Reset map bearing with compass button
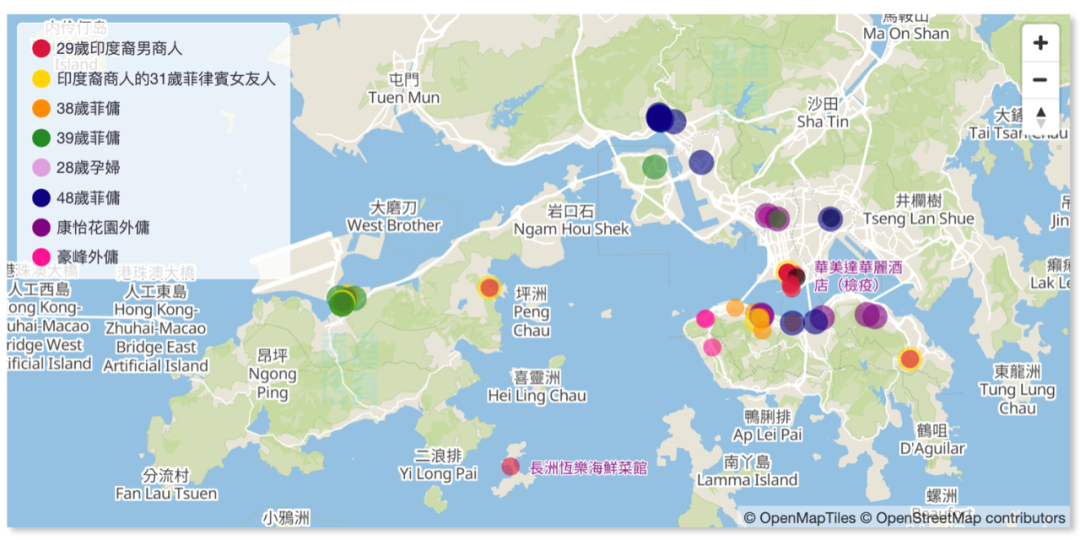The width and height of the screenshot is (1080, 540). (1039, 116)
